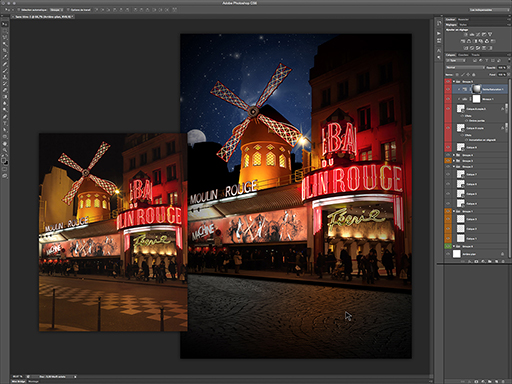Viewport: 512px width, 384px height.
Task: Select the Quick Selection tool
Action: (5, 44)
